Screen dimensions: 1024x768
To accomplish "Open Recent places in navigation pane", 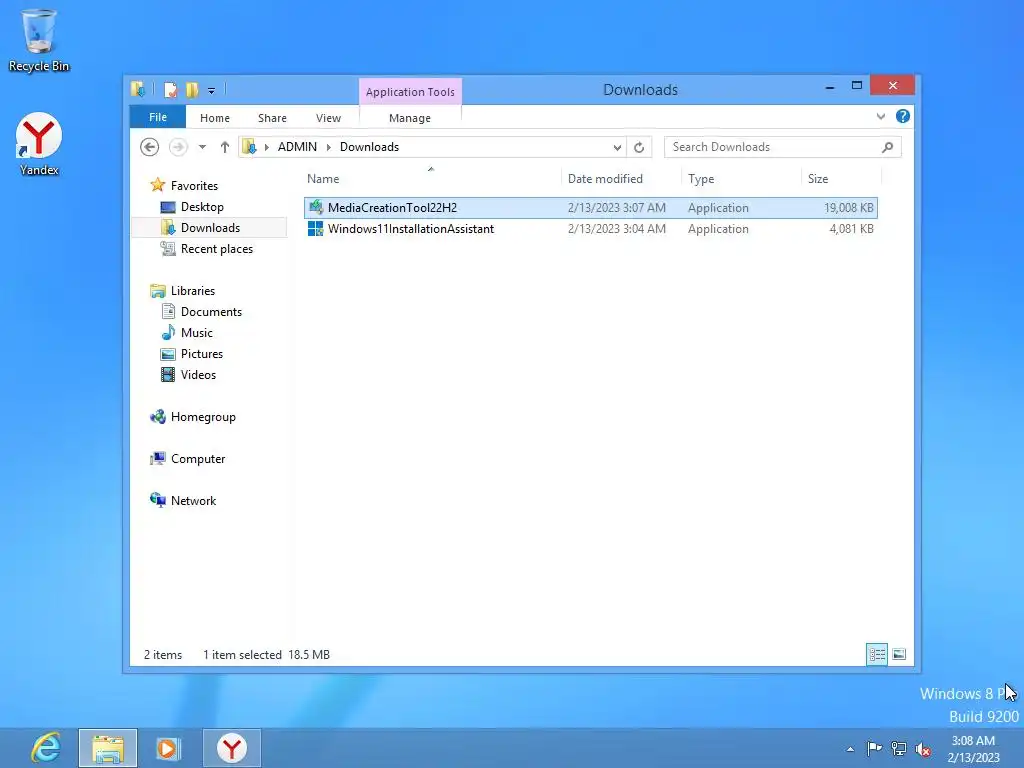I will point(216,249).
